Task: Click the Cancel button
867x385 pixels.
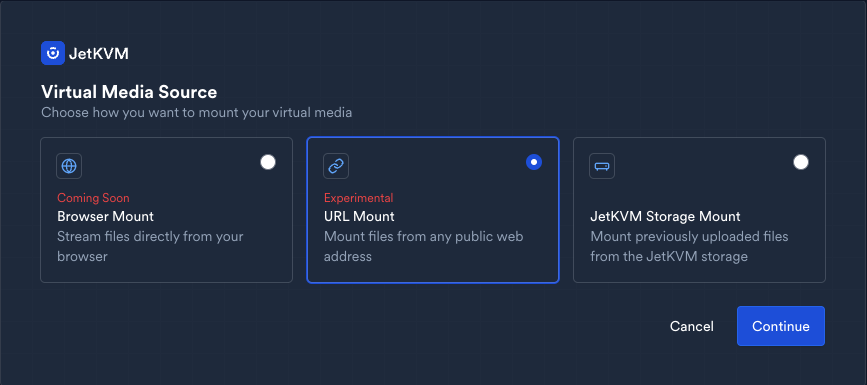Action: click(692, 326)
